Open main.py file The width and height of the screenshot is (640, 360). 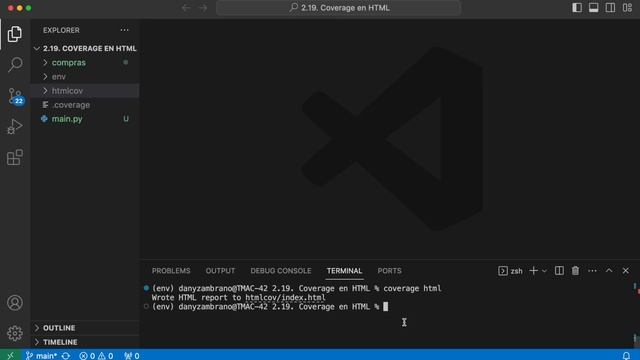[85, 119]
